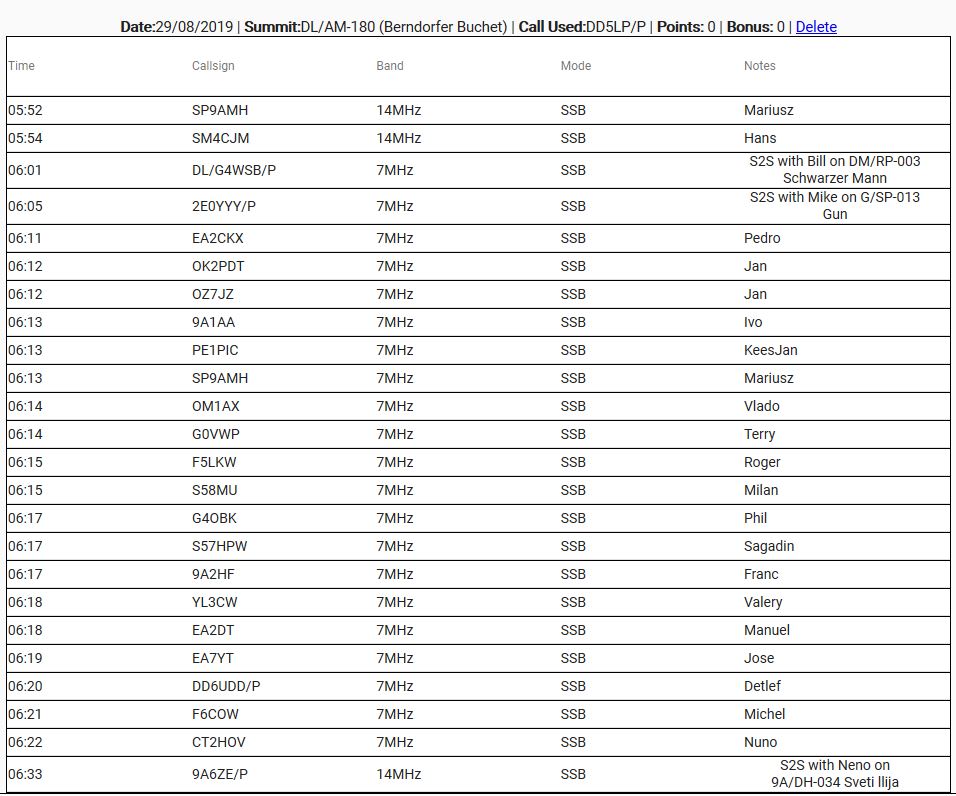Click callsign 2E0YYY/P row
956x796 pixels.
224,206
